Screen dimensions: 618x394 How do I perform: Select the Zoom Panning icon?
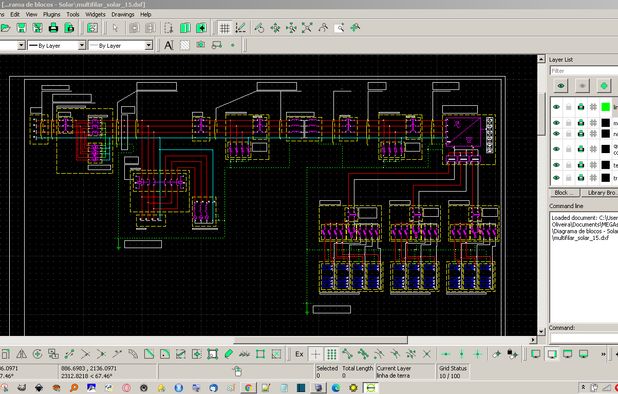coord(356,28)
